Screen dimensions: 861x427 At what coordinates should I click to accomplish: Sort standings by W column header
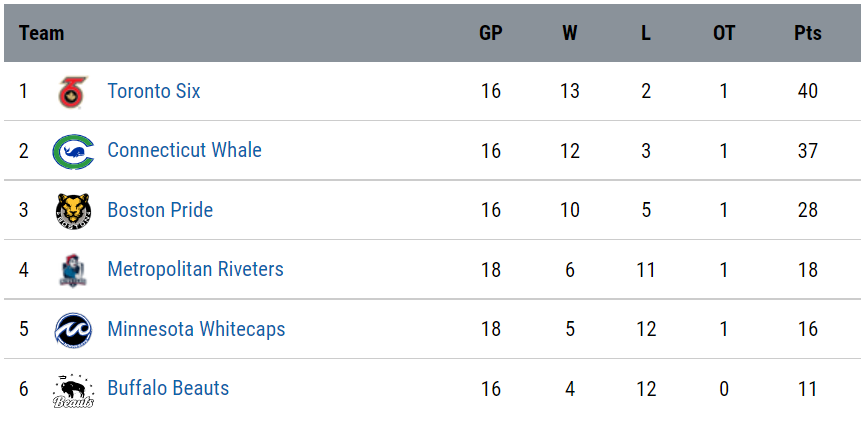coord(569,33)
